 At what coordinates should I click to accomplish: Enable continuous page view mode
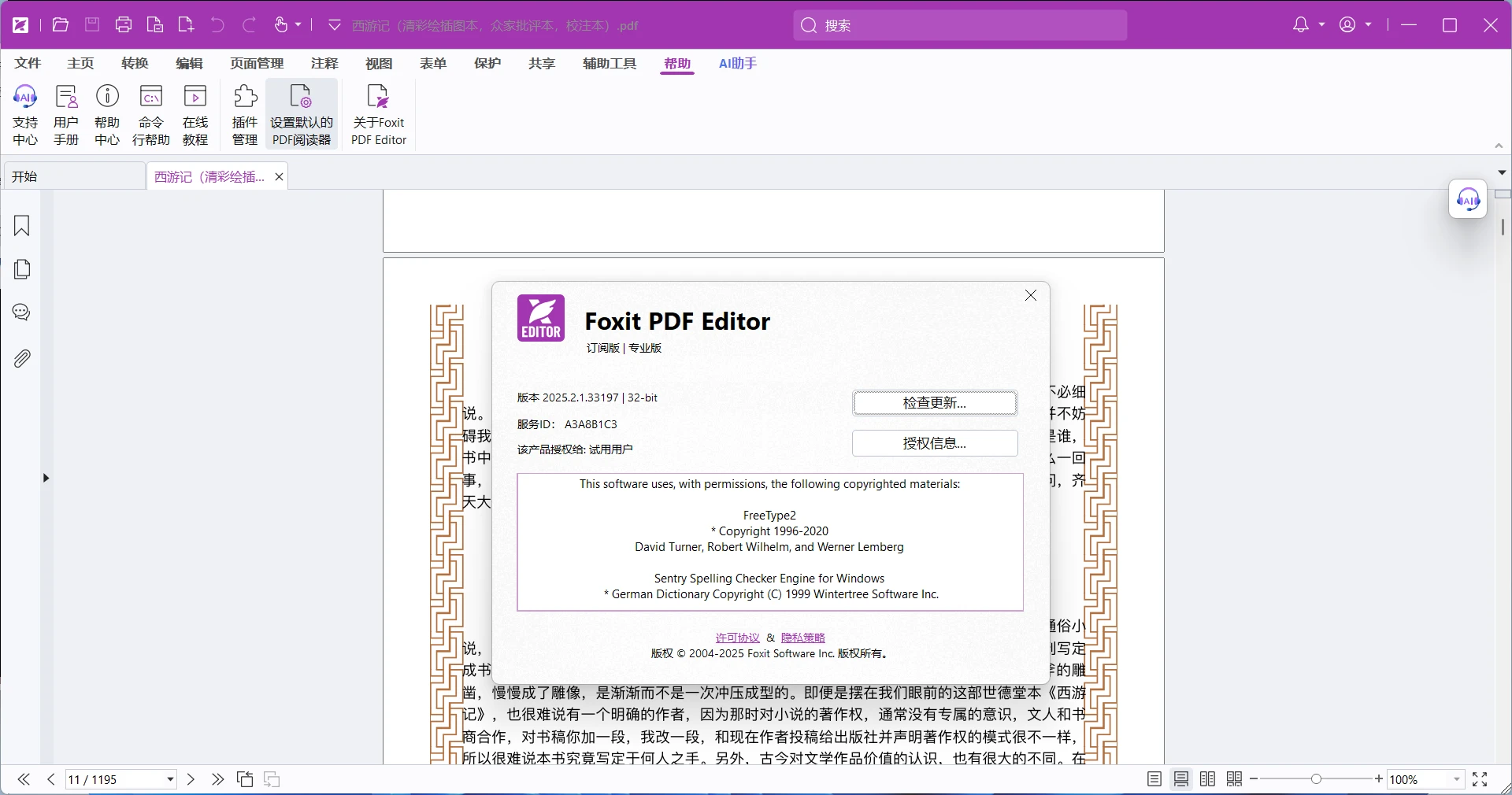point(1181,779)
